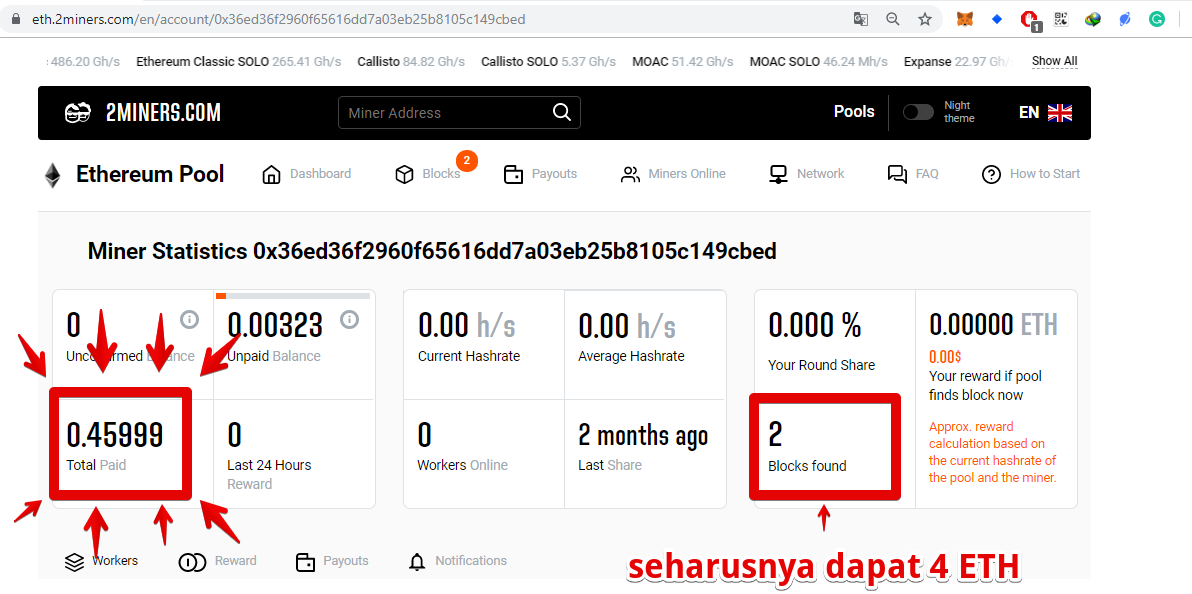The width and height of the screenshot is (1192, 594).
Task: Open the Expanse pool link
Action: click(957, 62)
